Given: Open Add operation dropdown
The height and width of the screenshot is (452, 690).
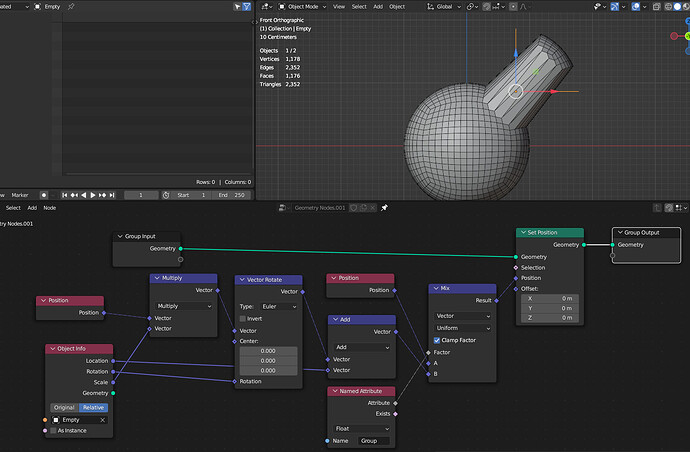Looking at the screenshot, I should click(x=362, y=347).
